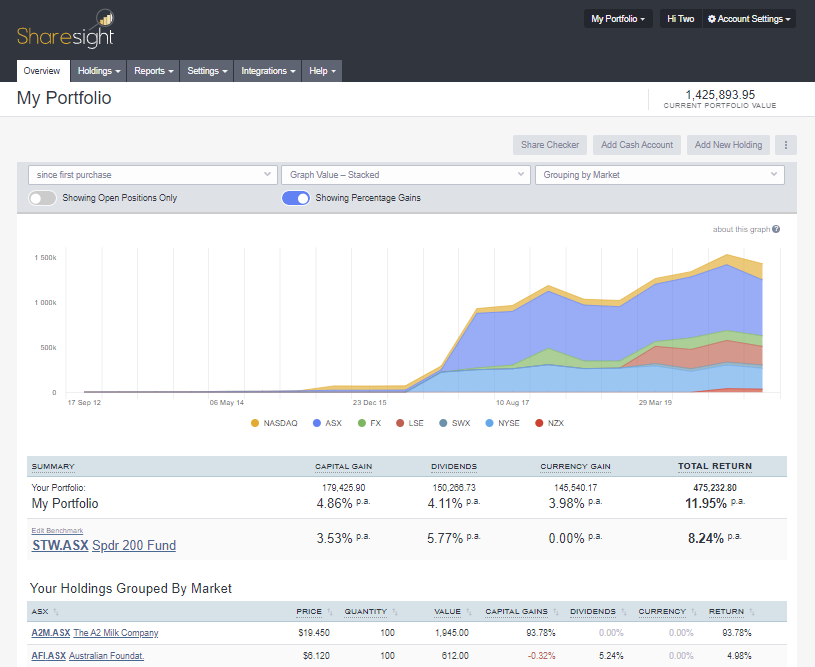Click the Edit Benchmark link
Image resolution: width=815 pixels, height=667 pixels.
(x=57, y=531)
